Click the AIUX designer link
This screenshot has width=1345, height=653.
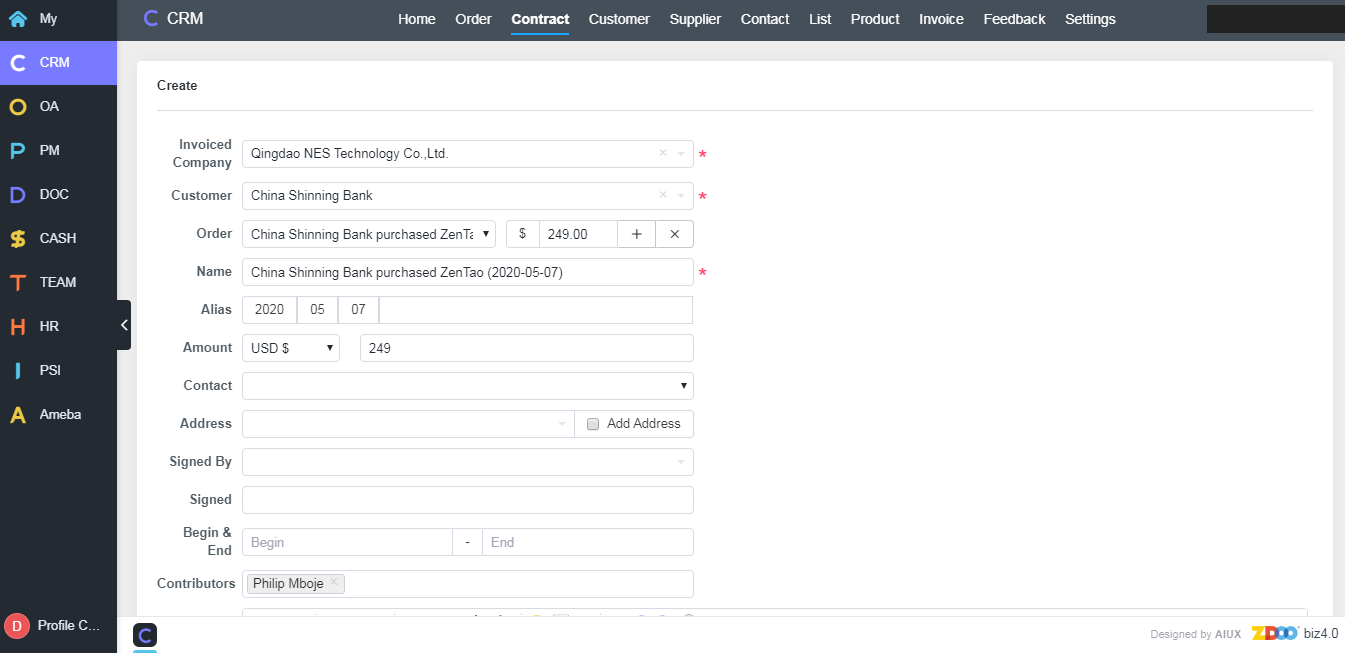coord(1228,634)
